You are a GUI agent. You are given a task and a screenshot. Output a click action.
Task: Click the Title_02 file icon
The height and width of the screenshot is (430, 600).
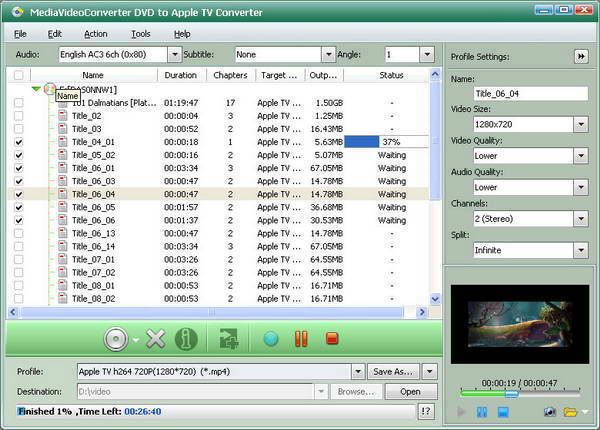click(x=63, y=116)
